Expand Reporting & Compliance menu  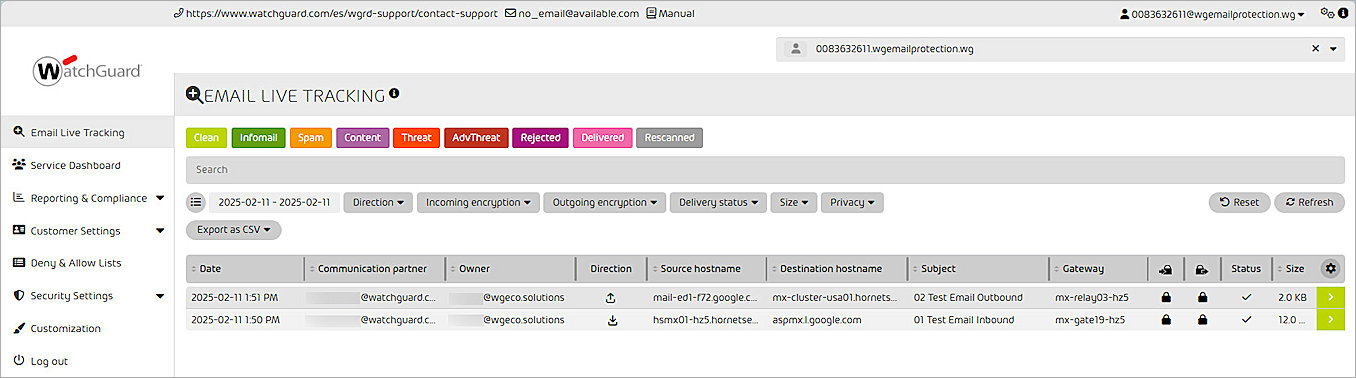[x=88, y=198]
